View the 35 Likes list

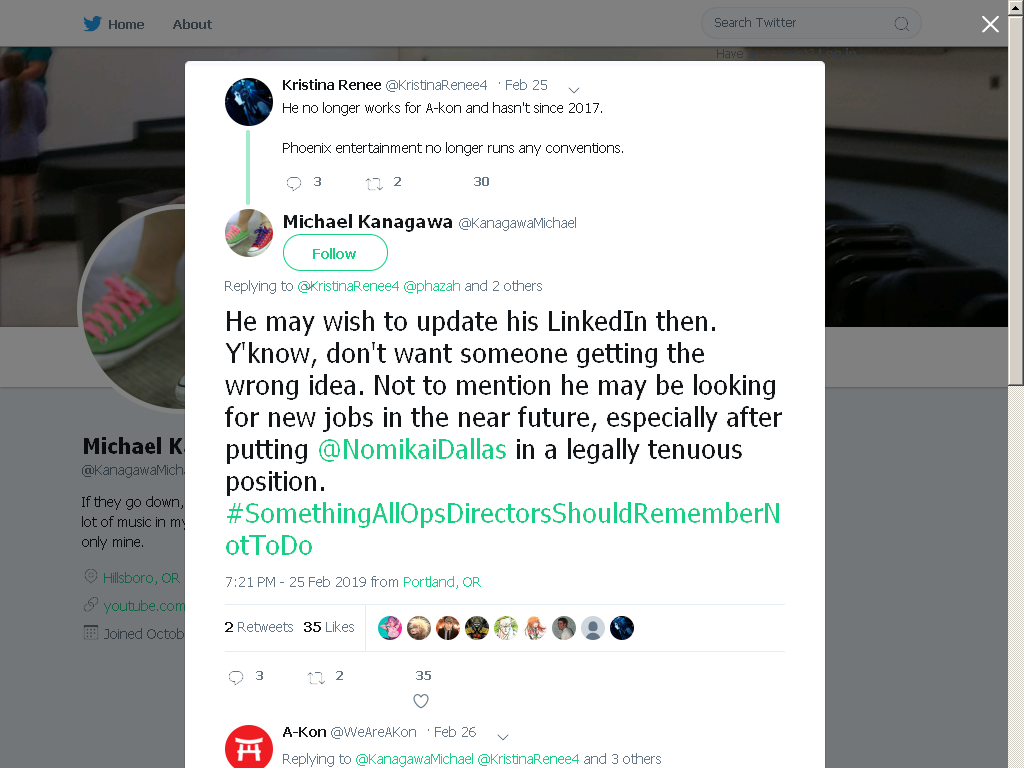328,627
